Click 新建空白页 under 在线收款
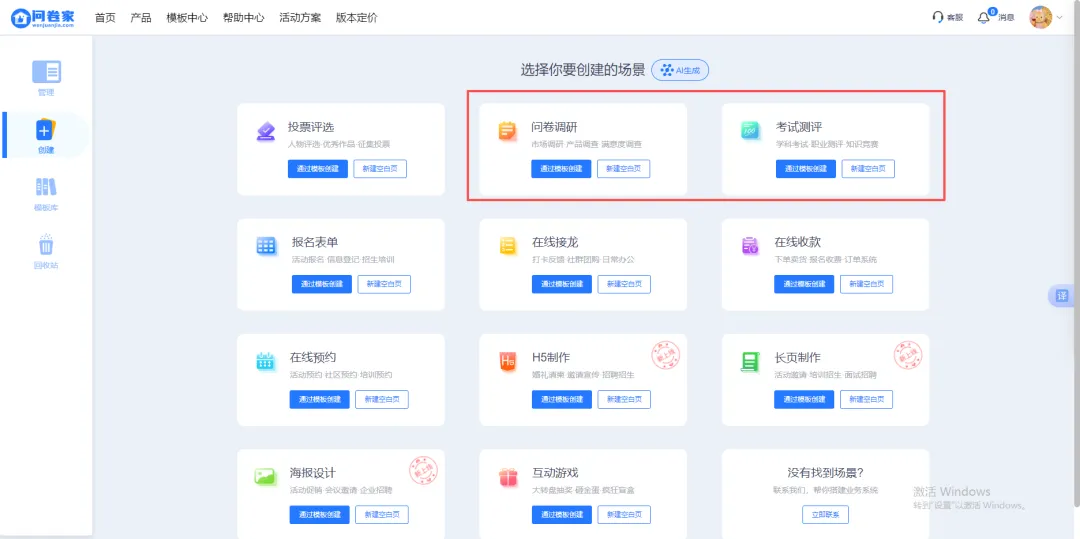The width and height of the screenshot is (1080, 539). coord(866,284)
